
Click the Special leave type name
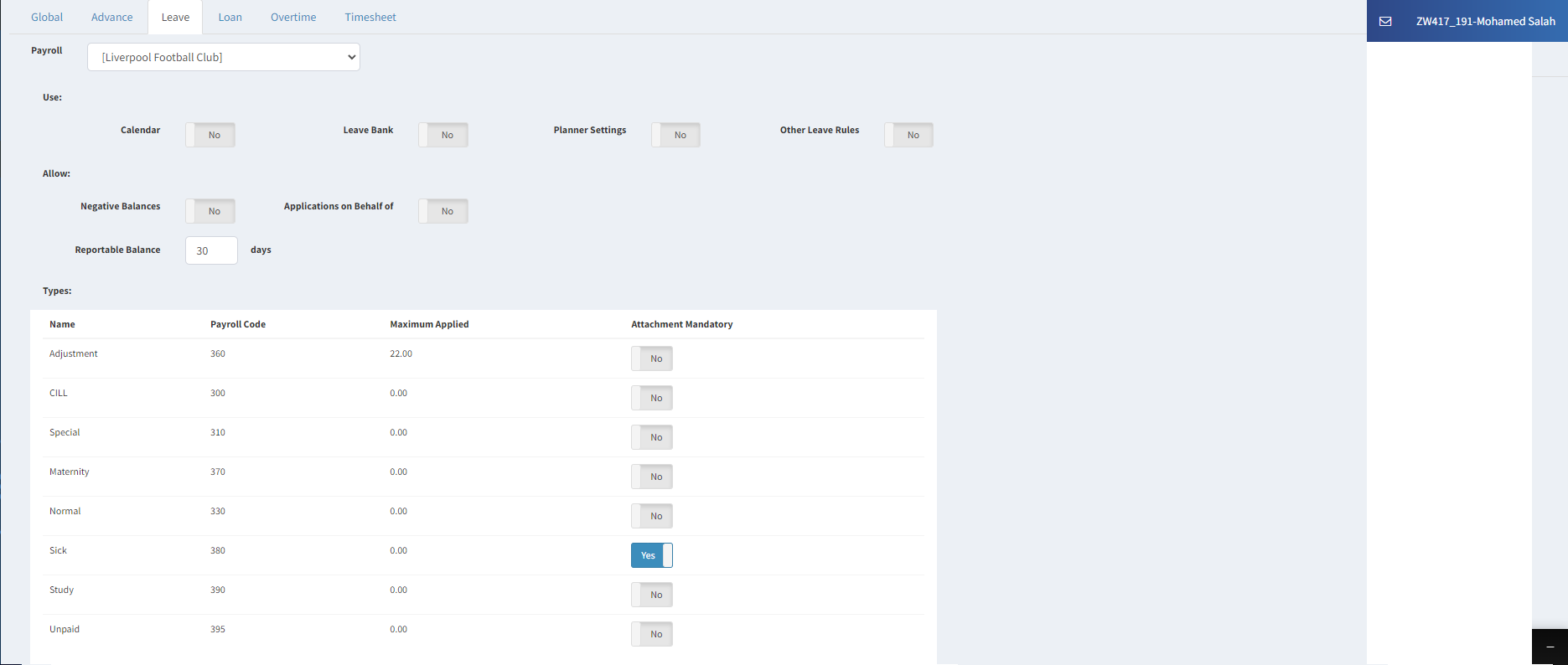tap(65, 432)
